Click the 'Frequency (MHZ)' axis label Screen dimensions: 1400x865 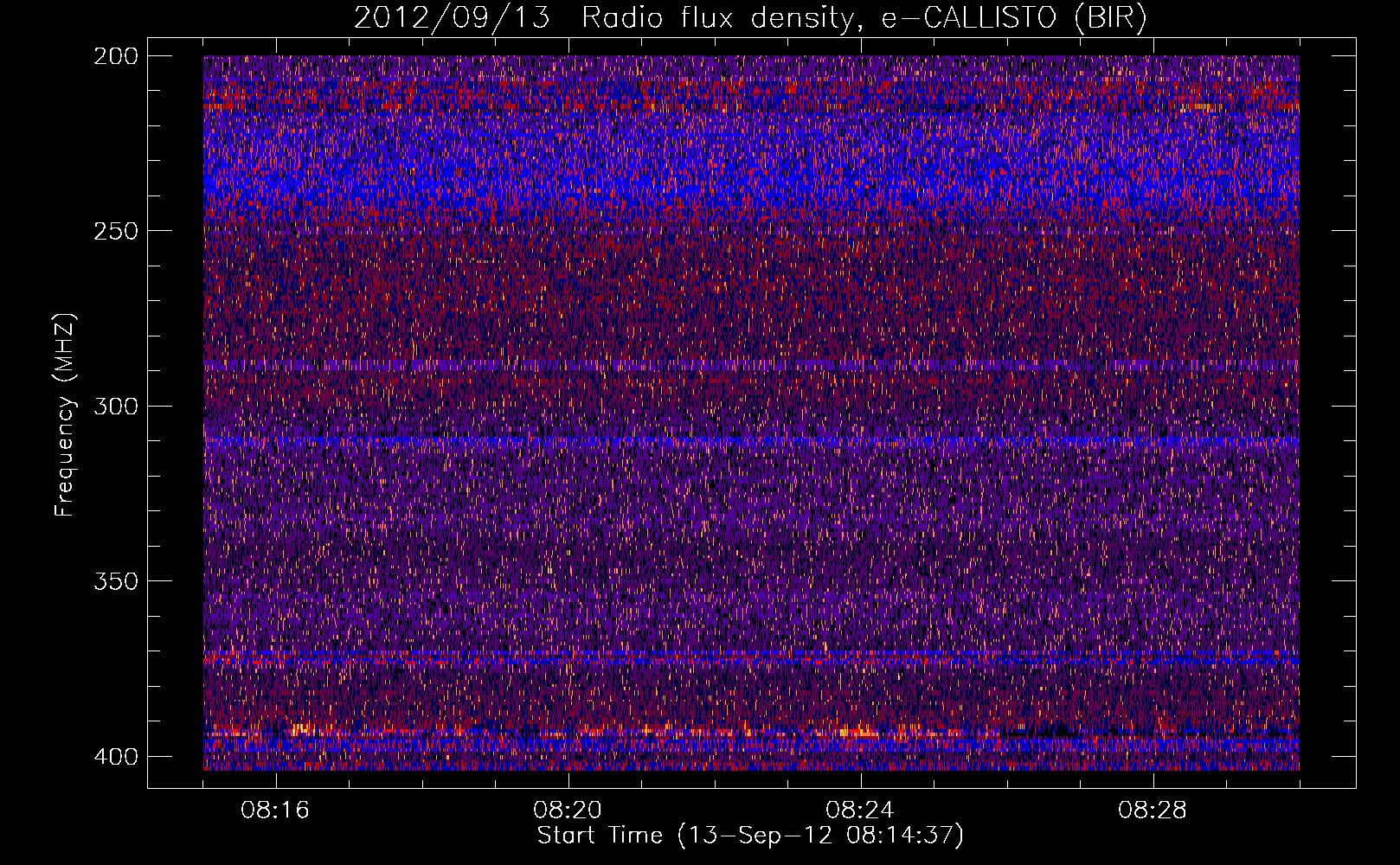tap(66, 415)
